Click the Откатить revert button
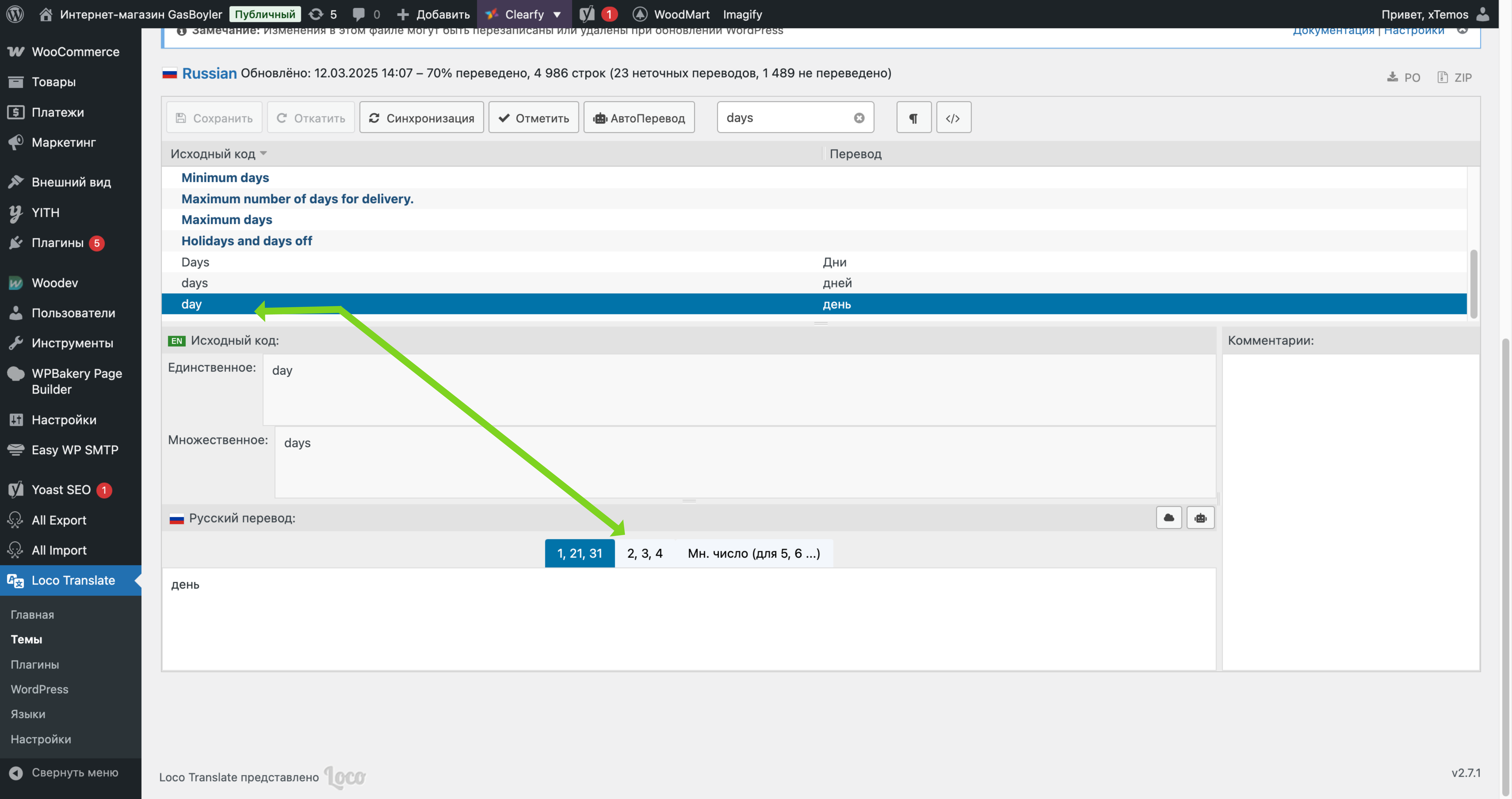The image size is (1512, 799). click(x=311, y=117)
